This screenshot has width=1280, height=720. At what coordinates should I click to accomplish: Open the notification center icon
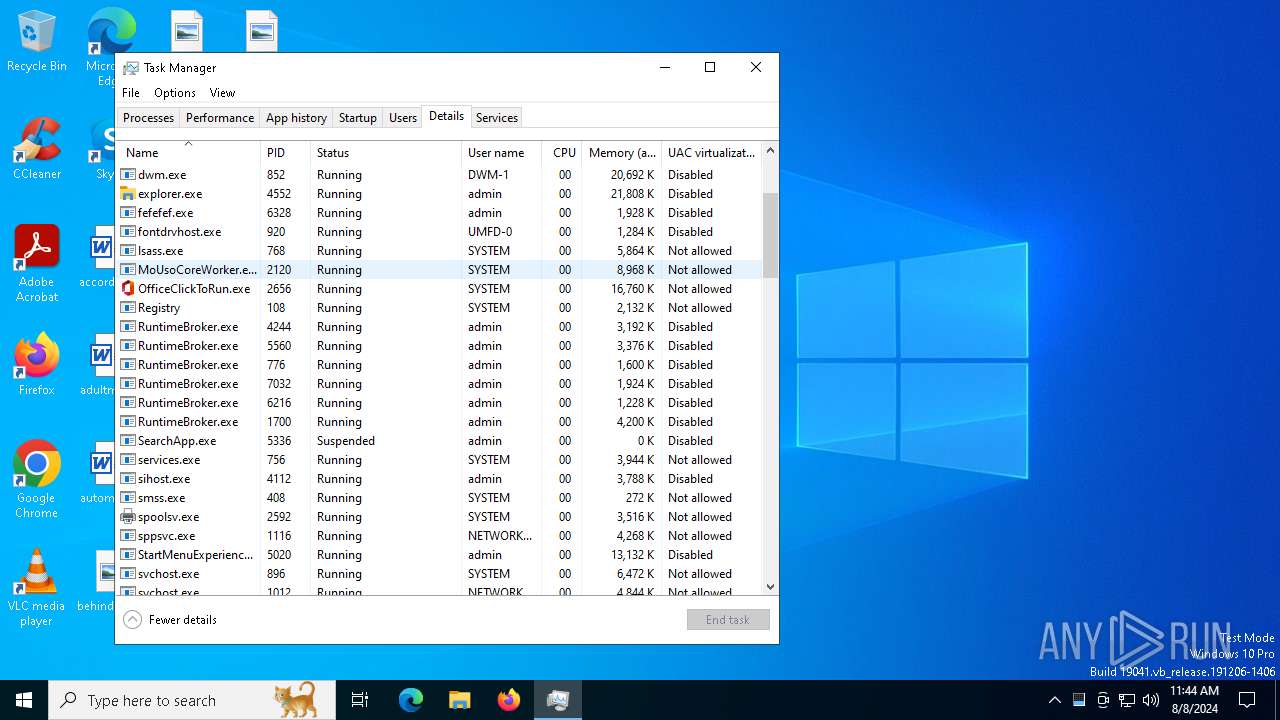1247,700
